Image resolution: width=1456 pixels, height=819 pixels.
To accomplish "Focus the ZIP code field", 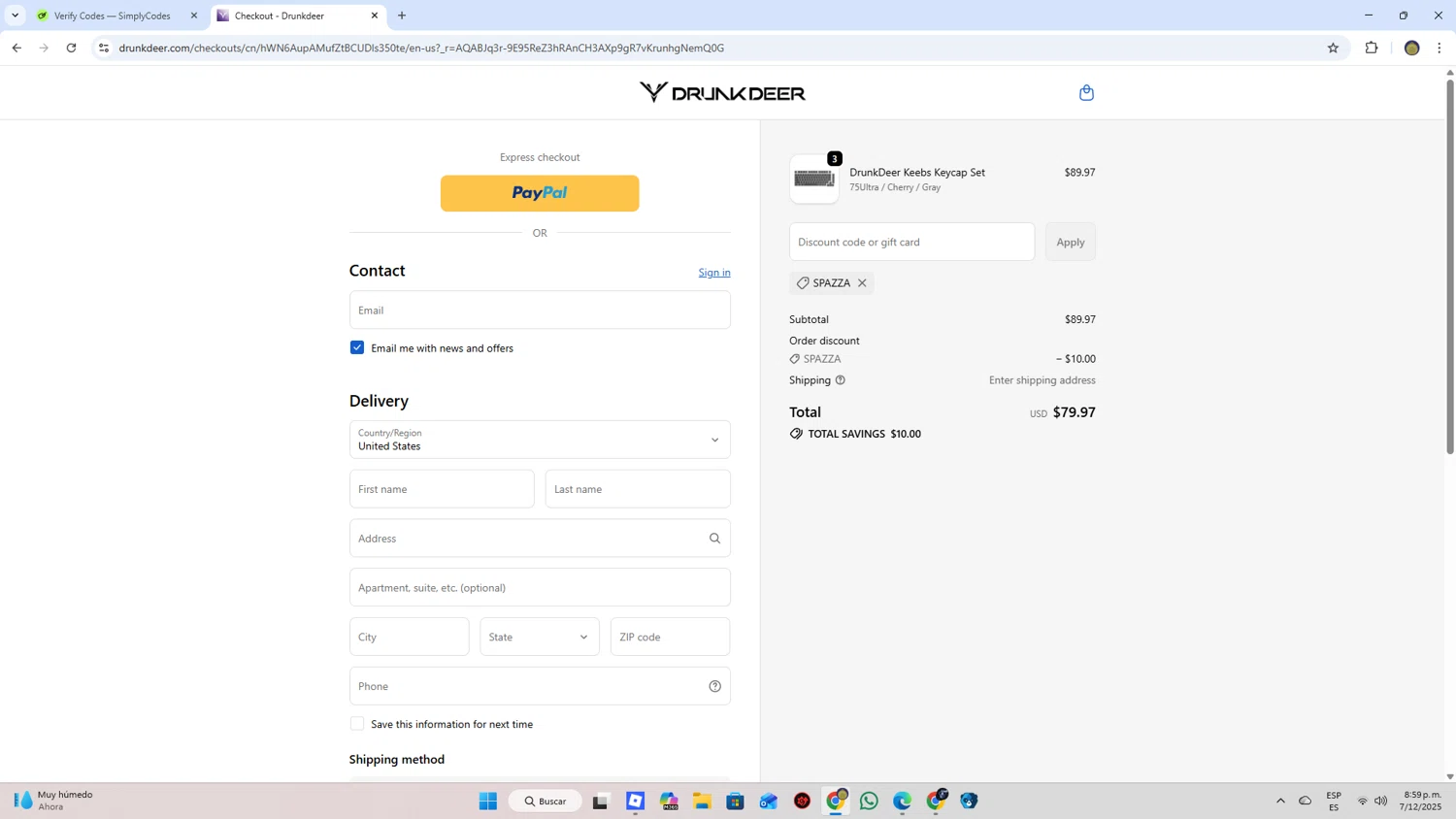I will pyautogui.click(x=670, y=637).
